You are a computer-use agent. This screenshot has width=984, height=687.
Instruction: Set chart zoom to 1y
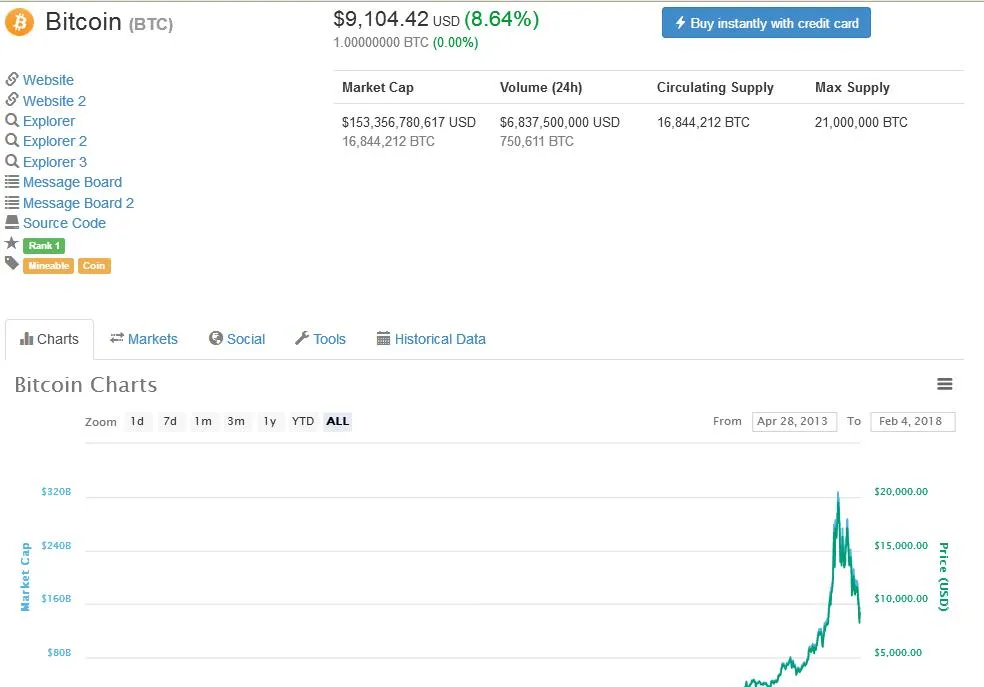[270, 421]
